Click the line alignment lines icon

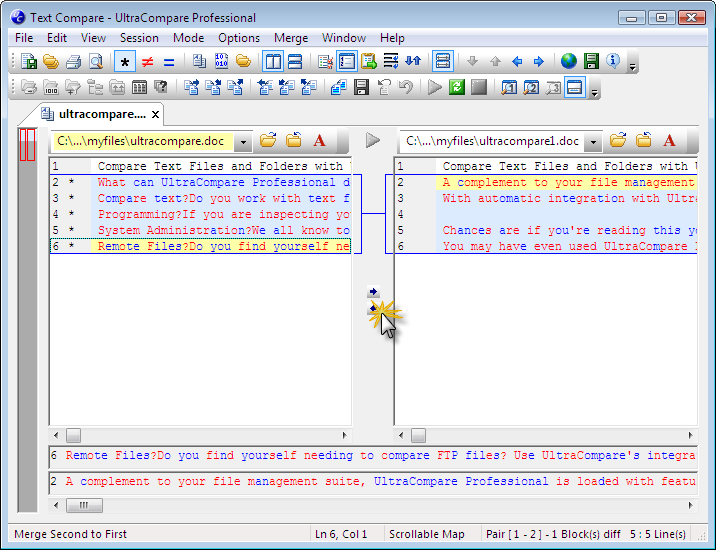391,61
